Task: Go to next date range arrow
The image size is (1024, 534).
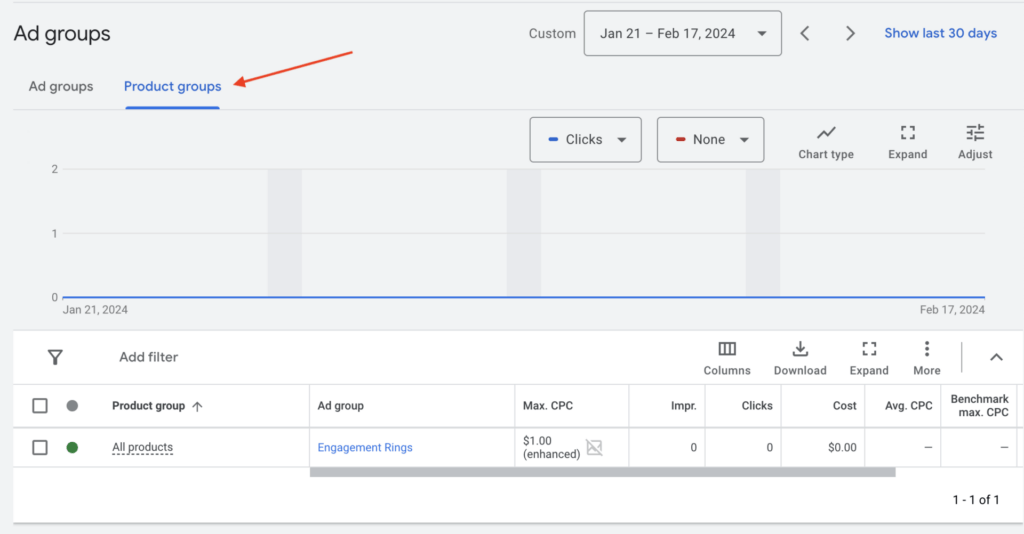Action: click(850, 33)
